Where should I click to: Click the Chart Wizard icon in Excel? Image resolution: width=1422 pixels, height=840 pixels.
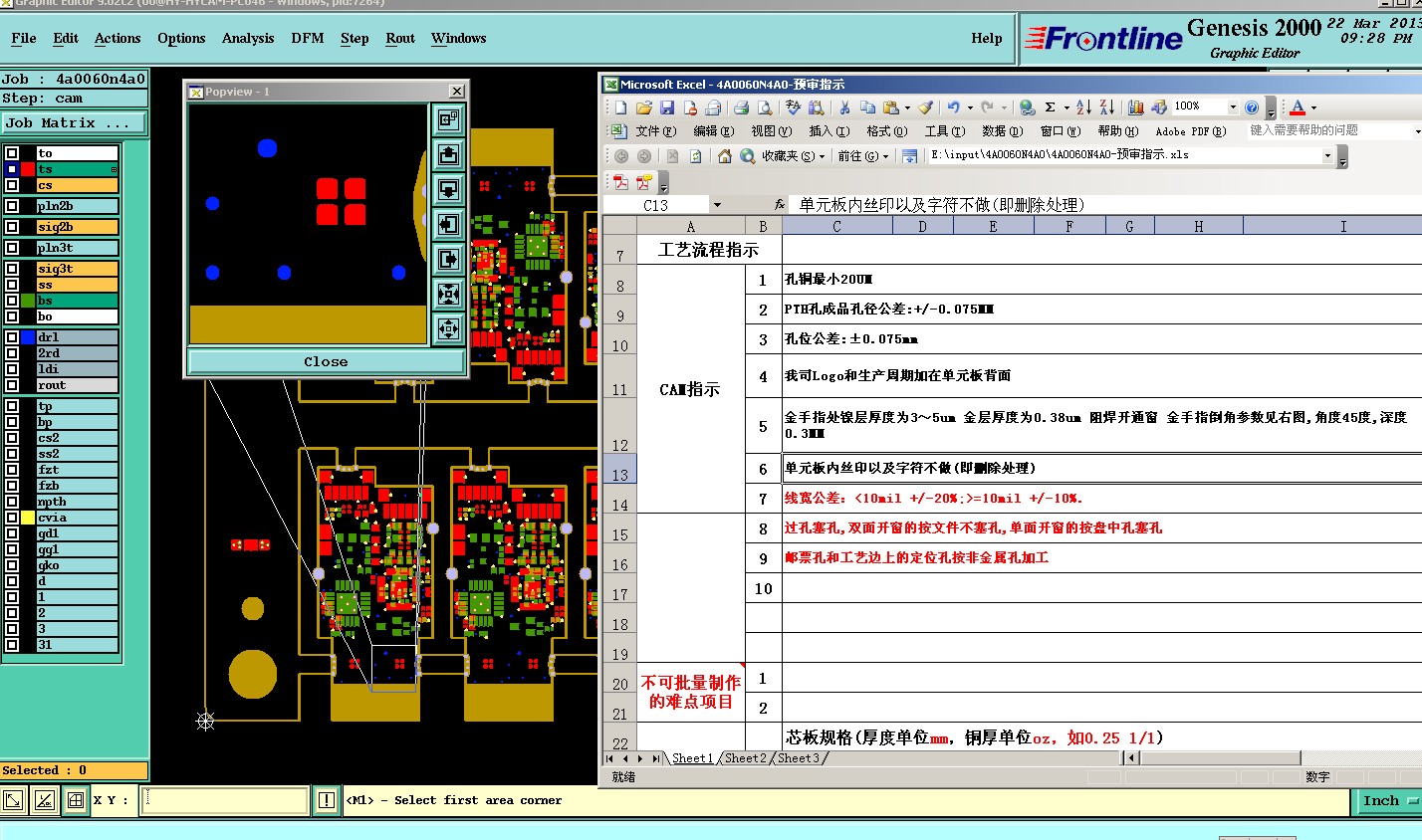pyautogui.click(x=1135, y=107)
